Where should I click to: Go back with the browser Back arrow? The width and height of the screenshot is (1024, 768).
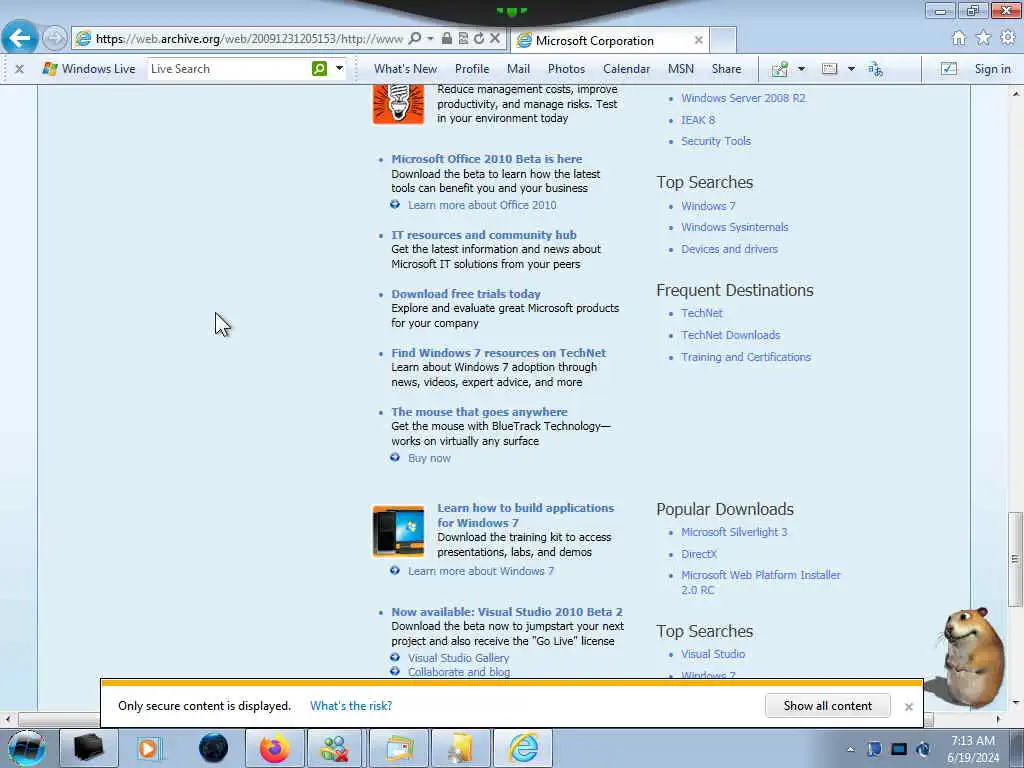pos(20,37)
